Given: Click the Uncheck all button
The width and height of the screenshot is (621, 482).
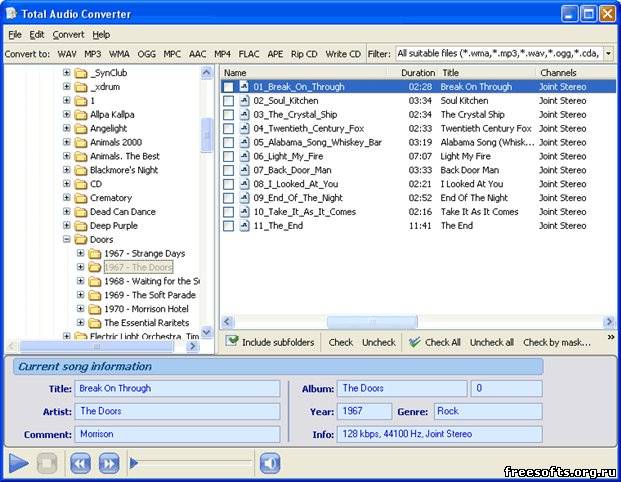Looking at the screenshot, I should (x=491, y=342).
